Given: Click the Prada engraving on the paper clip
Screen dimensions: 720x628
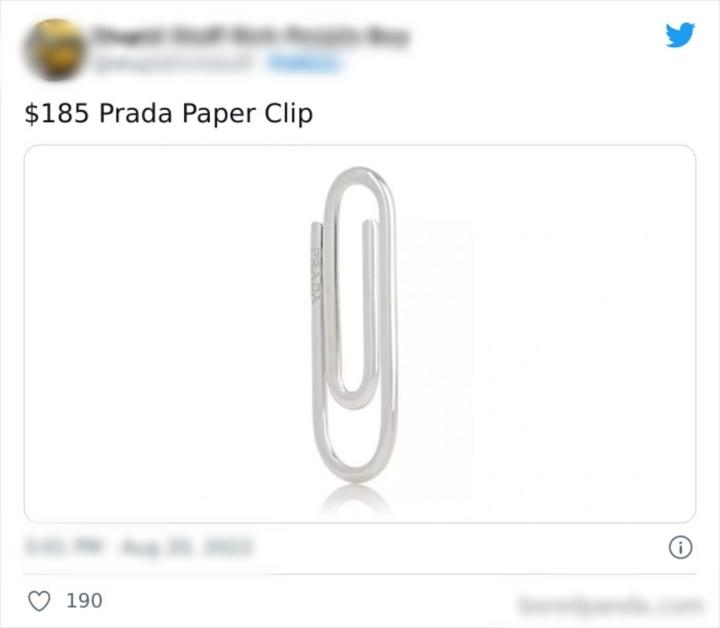Looking at the screenshot, I should point(316,275).
